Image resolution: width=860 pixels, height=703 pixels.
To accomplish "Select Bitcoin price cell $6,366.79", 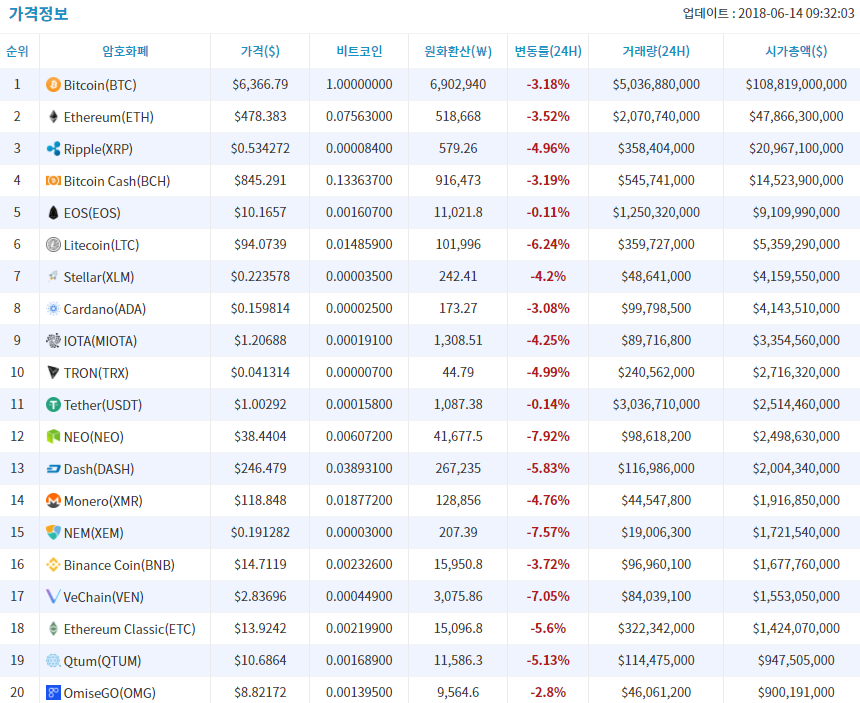I will pos(260,84).
